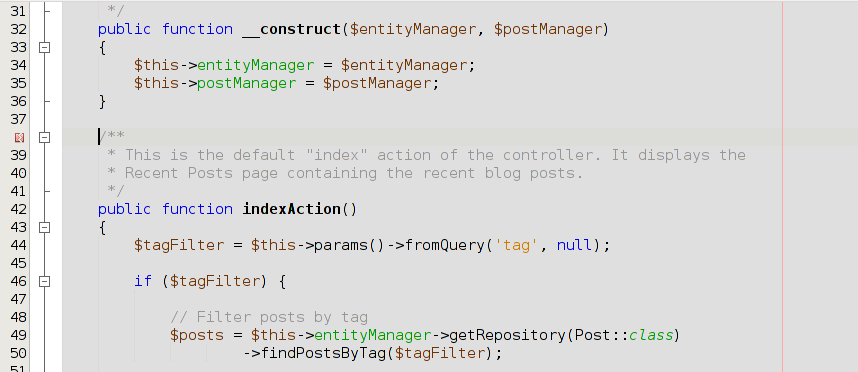The image size is (858, 372).
Task: Collapse the if ($tagFilter) block fold
Action: (x=45, y=281)
